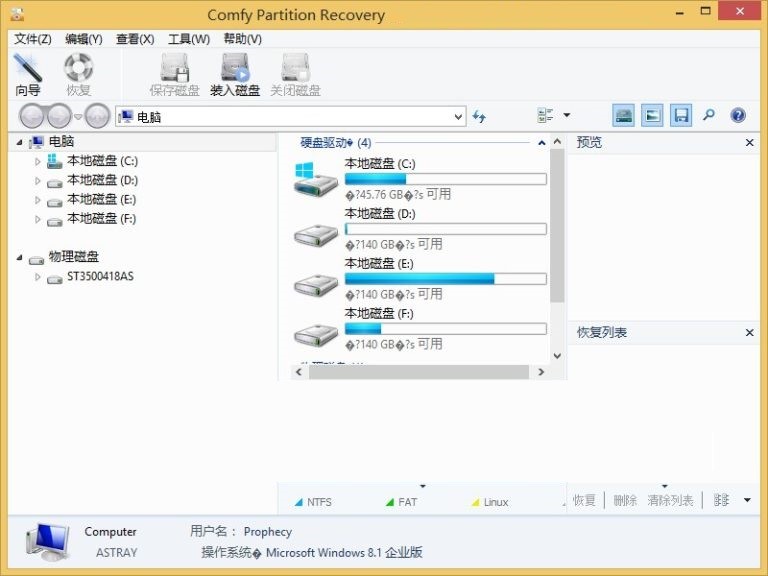Click the E: drive disk icon
Viewport: 768px width, 576px height.
pos(316,285)
